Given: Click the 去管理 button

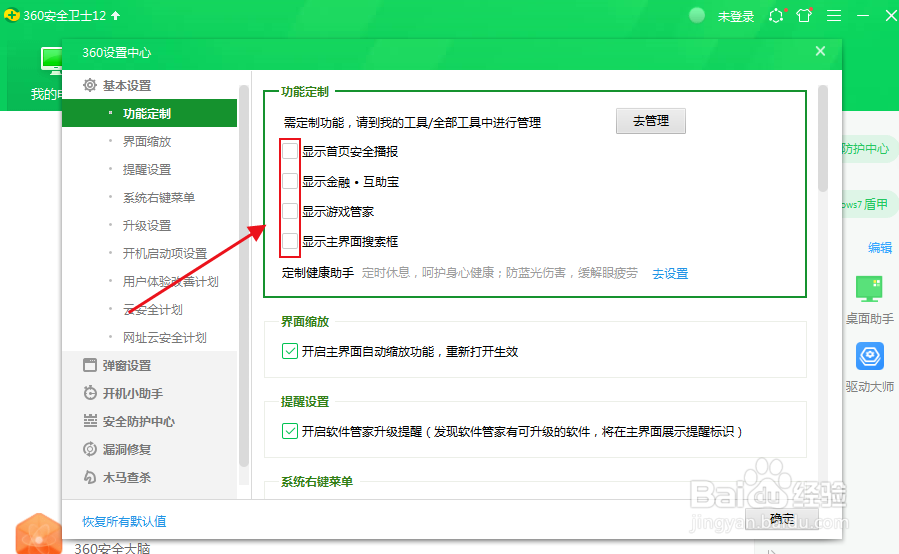Looking at the screenshot, I should (x=651, y=121).
